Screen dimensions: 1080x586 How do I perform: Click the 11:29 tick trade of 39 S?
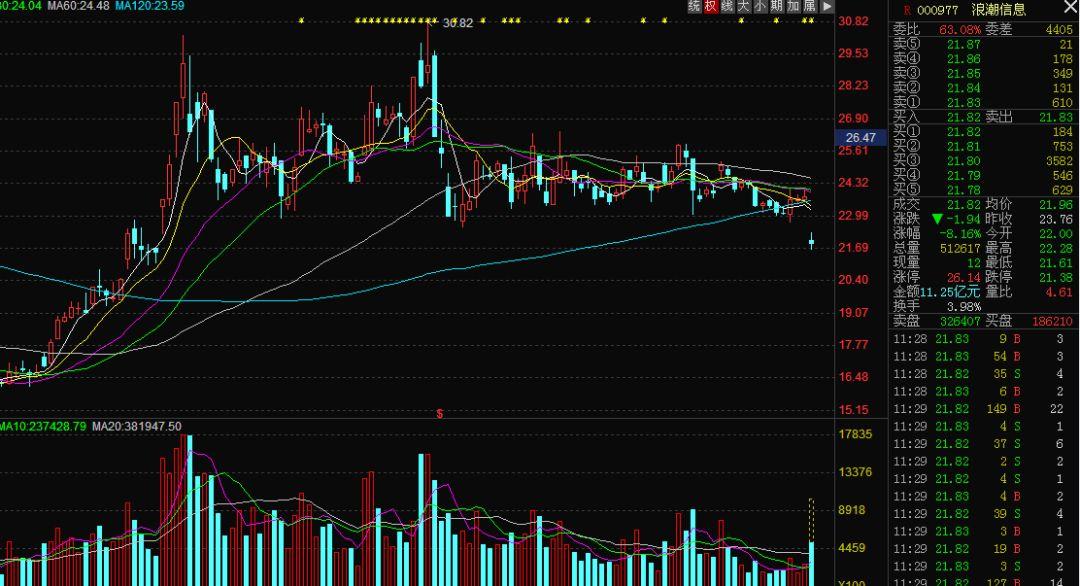click(x=979, y=514)
